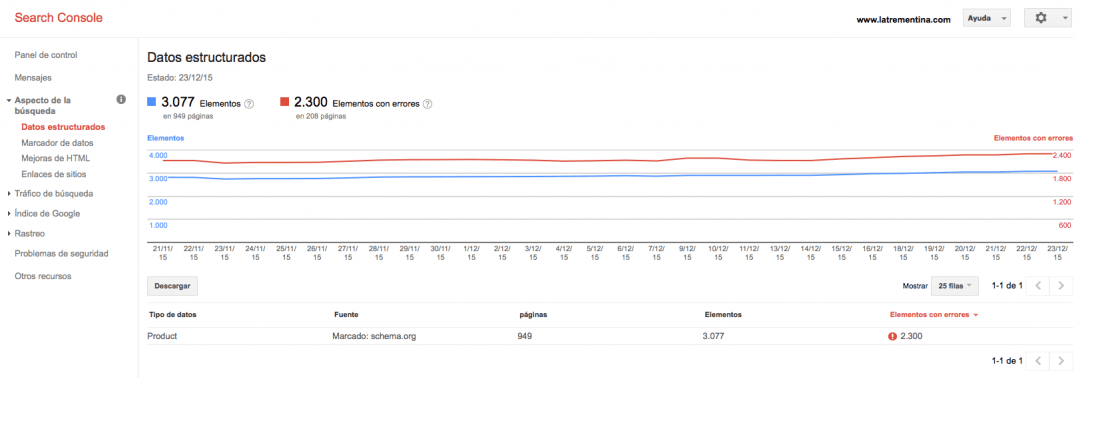Click the 'en 949 páginas' text
The height and width of the screenshot is (425, 1100).
(x=188, y=116)
